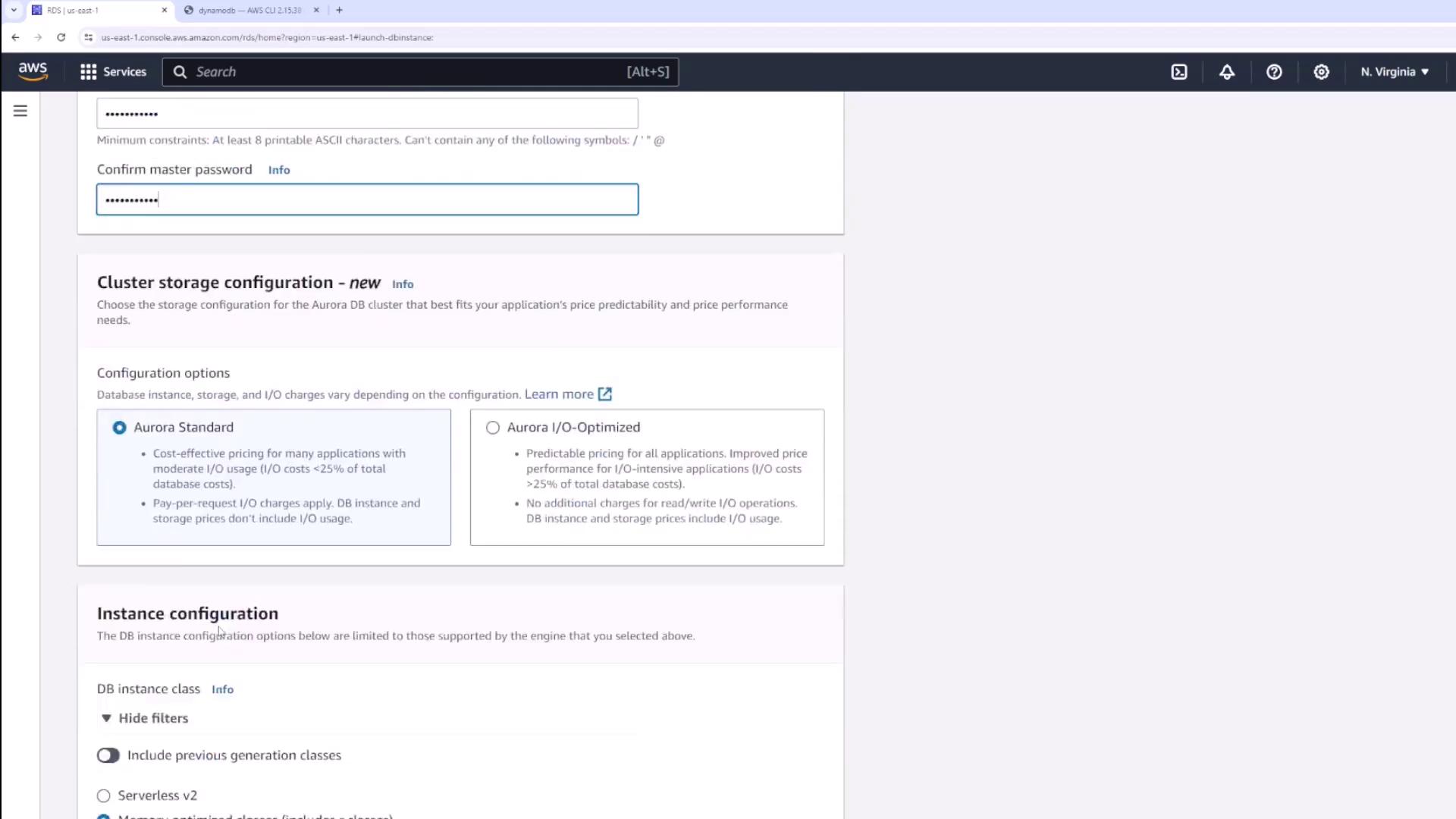
Task: Open the hamburger side navigation menu
Action: (20, 111)
